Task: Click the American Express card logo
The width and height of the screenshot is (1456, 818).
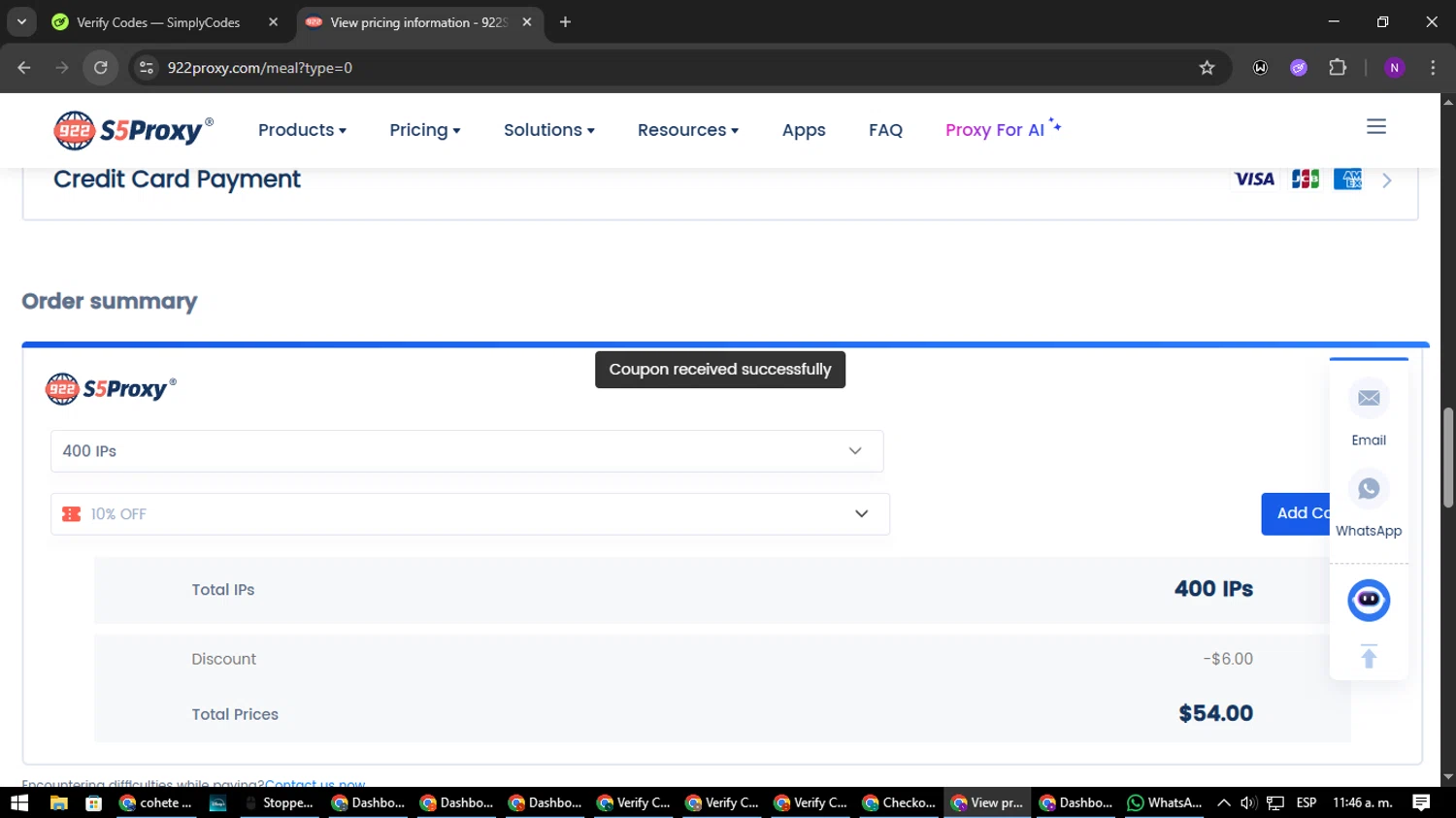Action: point(1347,180)
